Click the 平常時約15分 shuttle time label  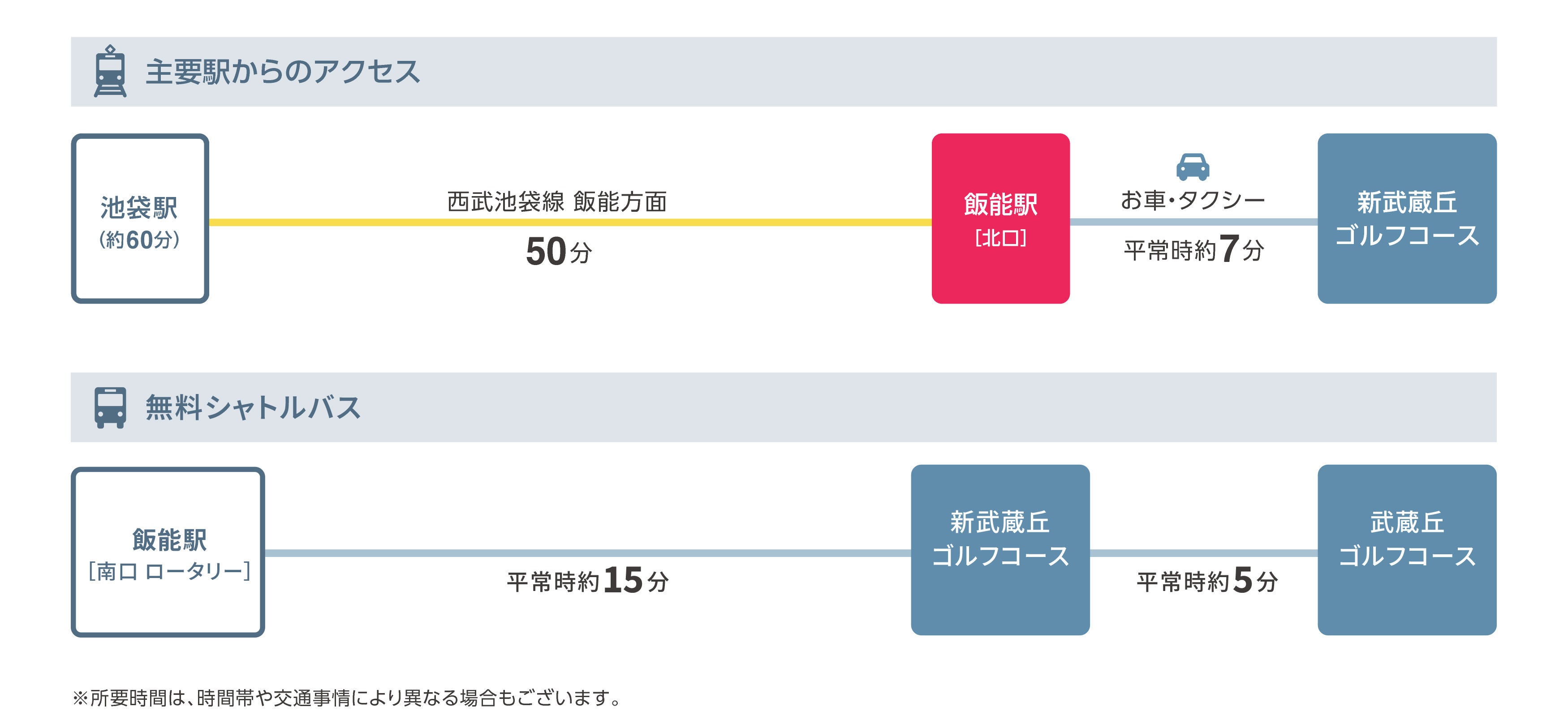588,580
